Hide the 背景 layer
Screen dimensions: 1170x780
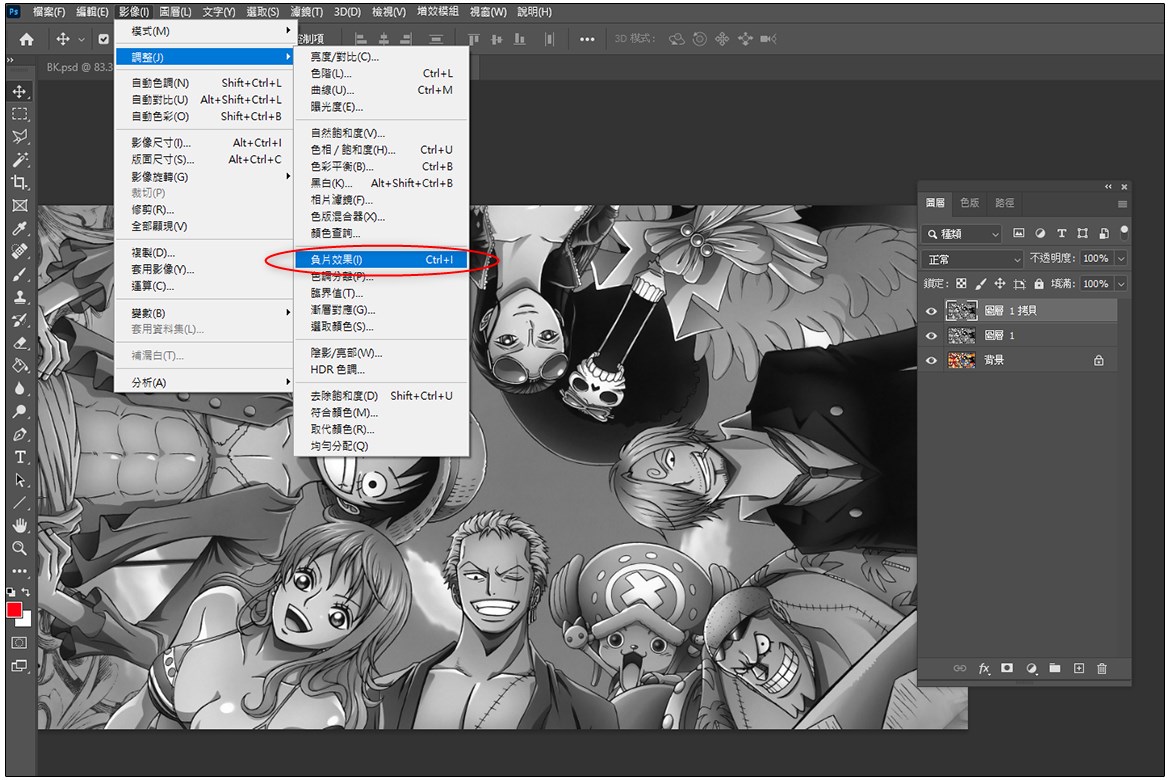coord(931,361)
